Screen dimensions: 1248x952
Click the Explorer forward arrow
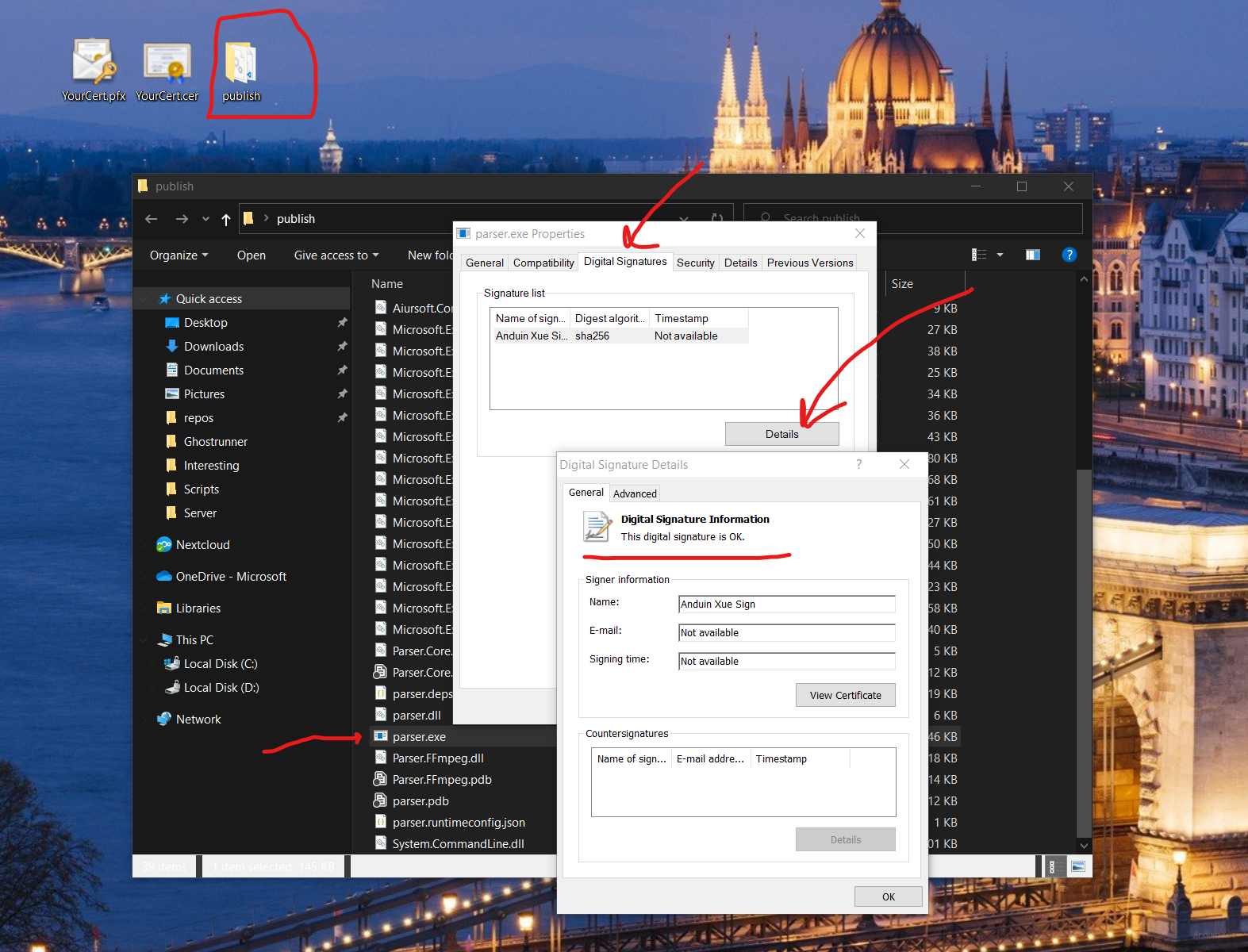[182, 219]
